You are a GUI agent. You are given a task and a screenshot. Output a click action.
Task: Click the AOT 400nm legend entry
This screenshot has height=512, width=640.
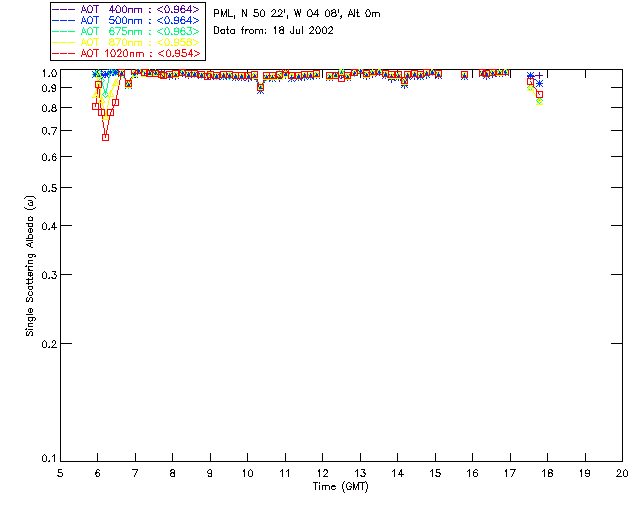pyautogui.click(x=127, y=9)
